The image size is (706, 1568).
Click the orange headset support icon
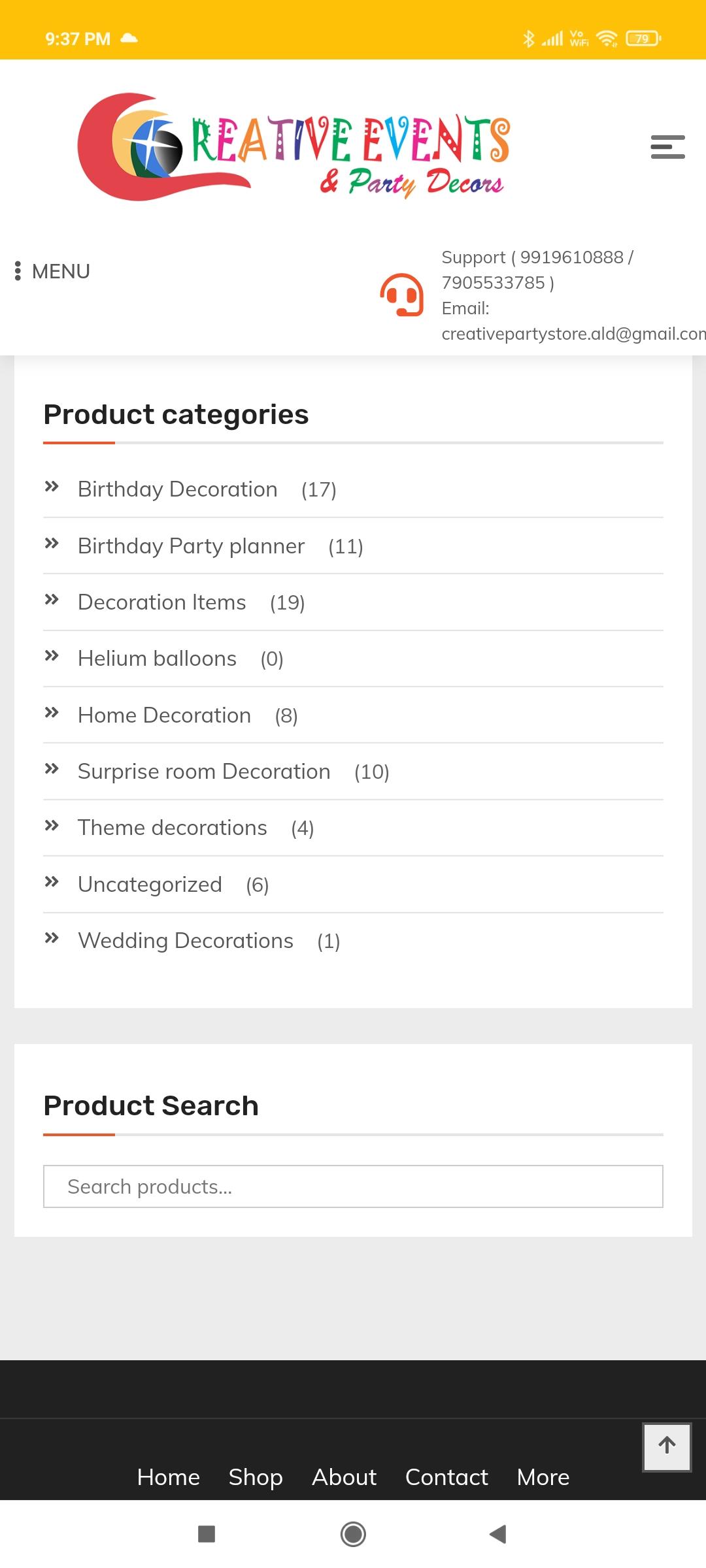click(402, 295)
